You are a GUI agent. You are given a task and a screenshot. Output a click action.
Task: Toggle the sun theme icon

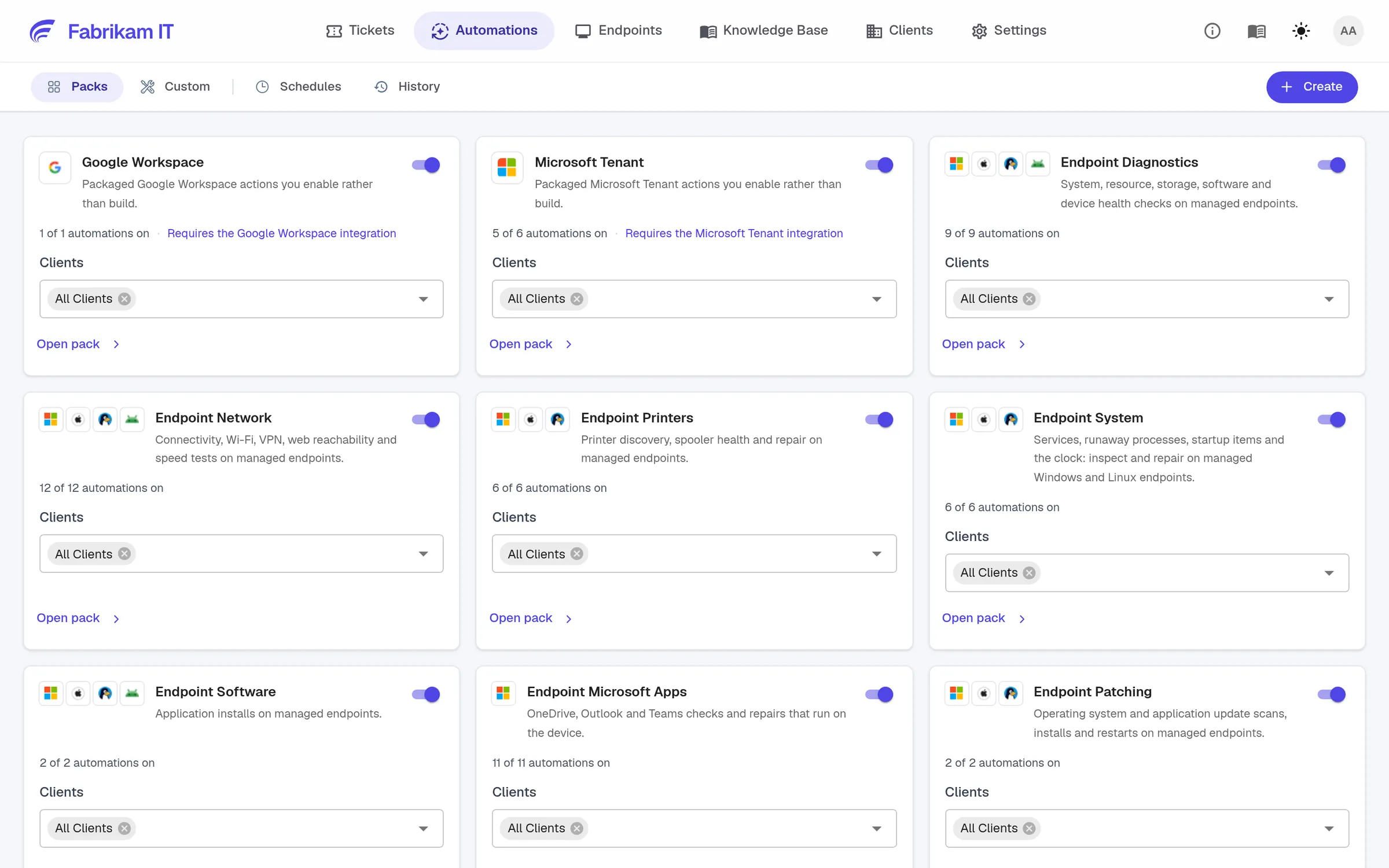1301,31
